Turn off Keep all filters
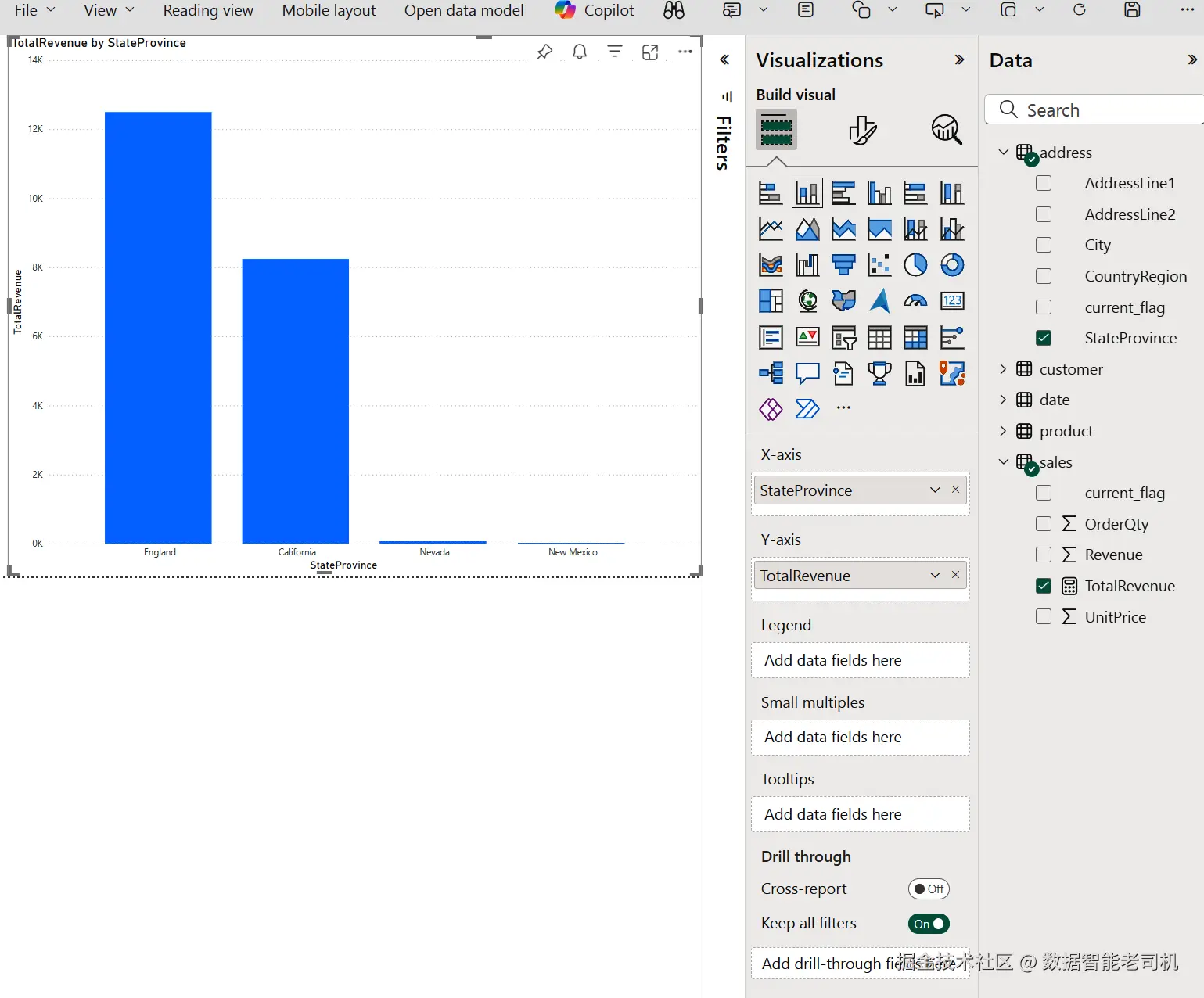 [x=929, y=924]
